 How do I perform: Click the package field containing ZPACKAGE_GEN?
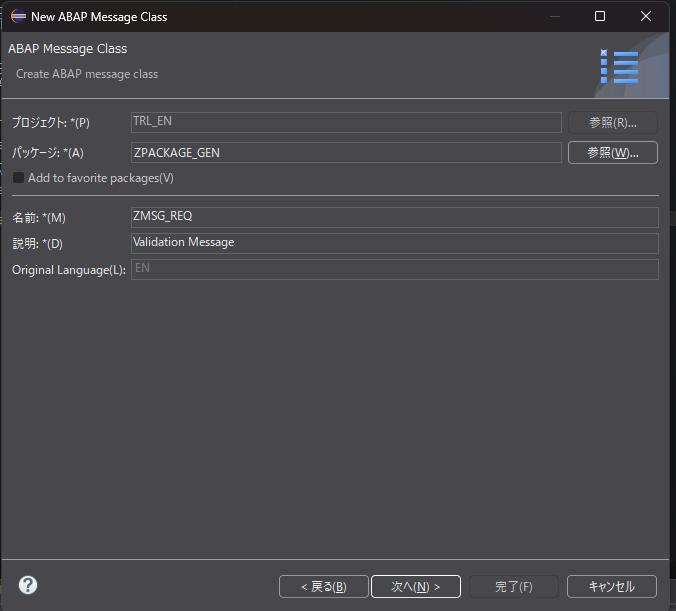[x=346, y=152]
